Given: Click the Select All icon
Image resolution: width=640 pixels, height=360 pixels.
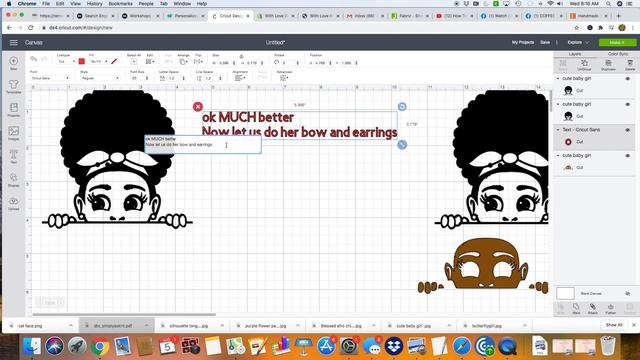Looking at the screenshot, I should (x=133, y=62).
